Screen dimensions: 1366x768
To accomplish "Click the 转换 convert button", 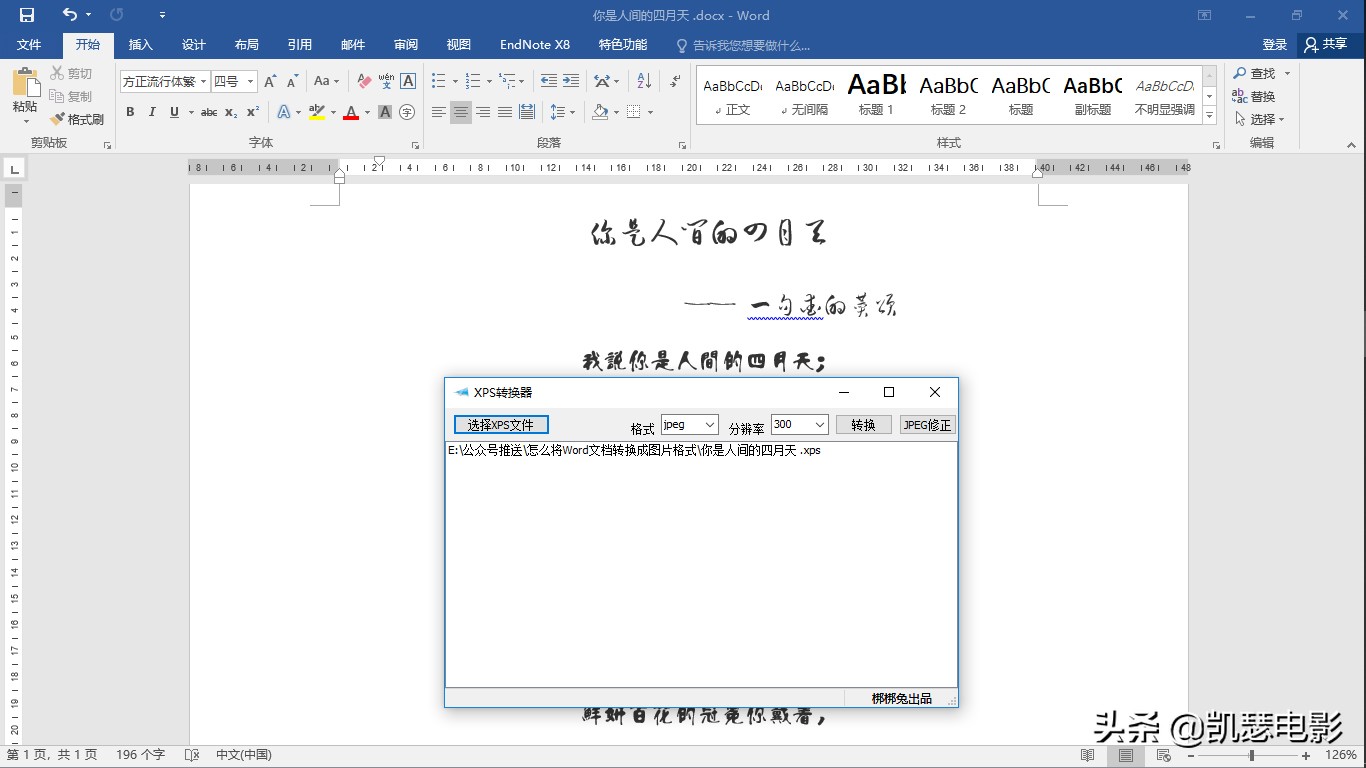I will pos(863,424).
